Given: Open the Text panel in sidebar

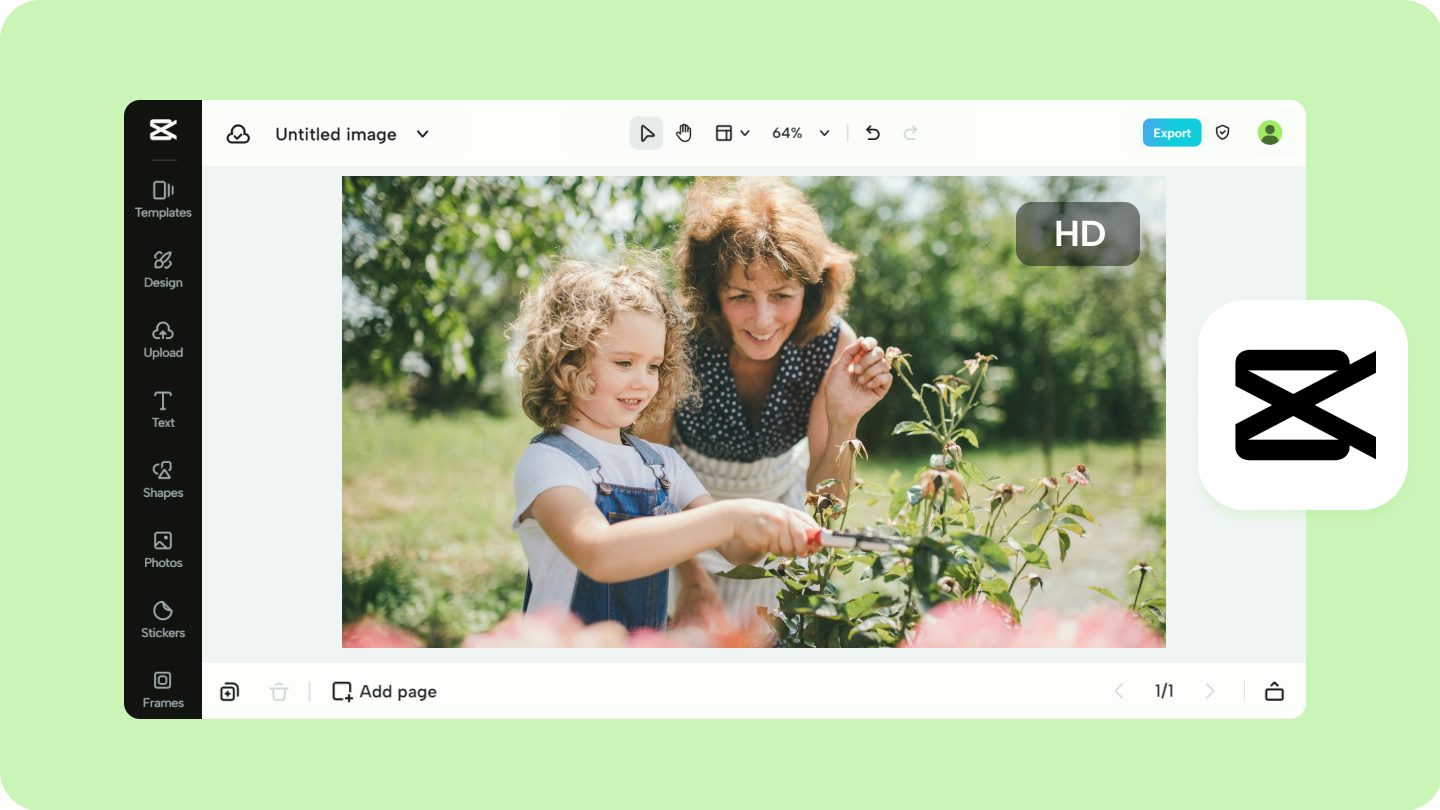Looking at the screenshot, I should [x=162, y=408].
